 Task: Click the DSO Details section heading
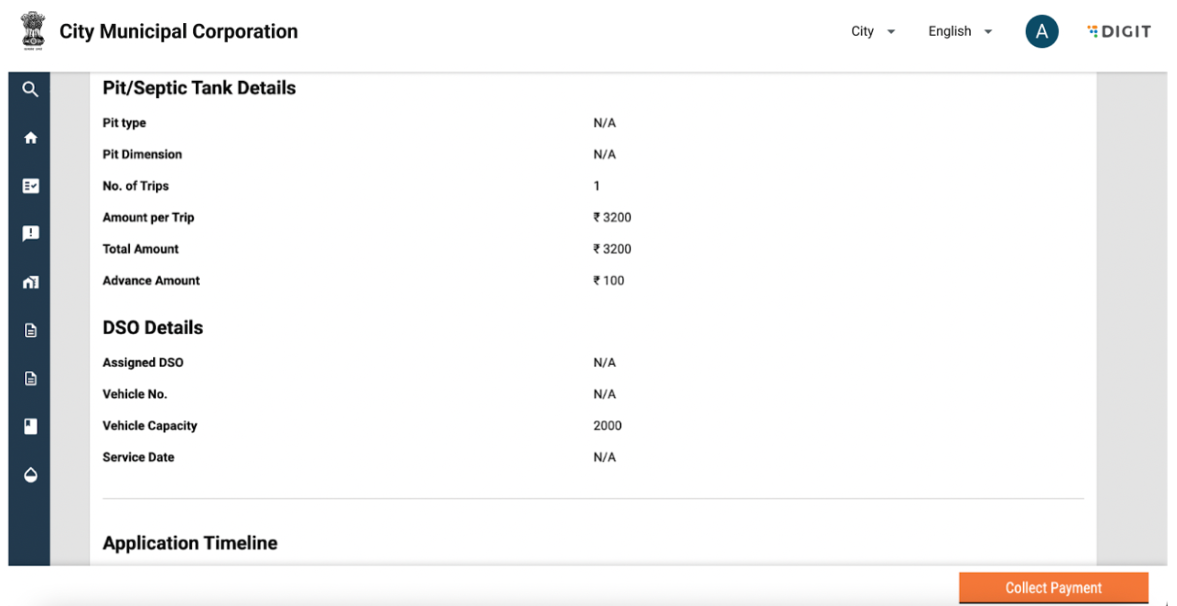coord(152,328)
